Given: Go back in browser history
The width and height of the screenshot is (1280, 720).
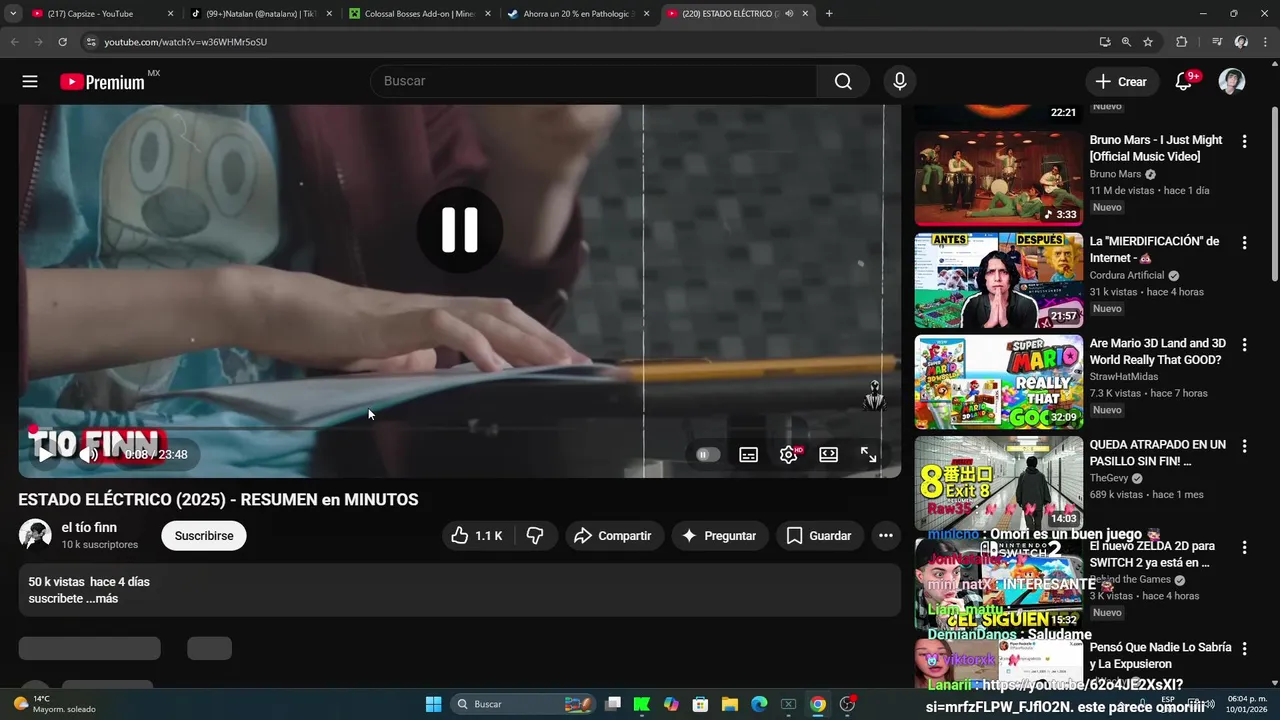Looking at the screenshot, I should click(14, 42).
